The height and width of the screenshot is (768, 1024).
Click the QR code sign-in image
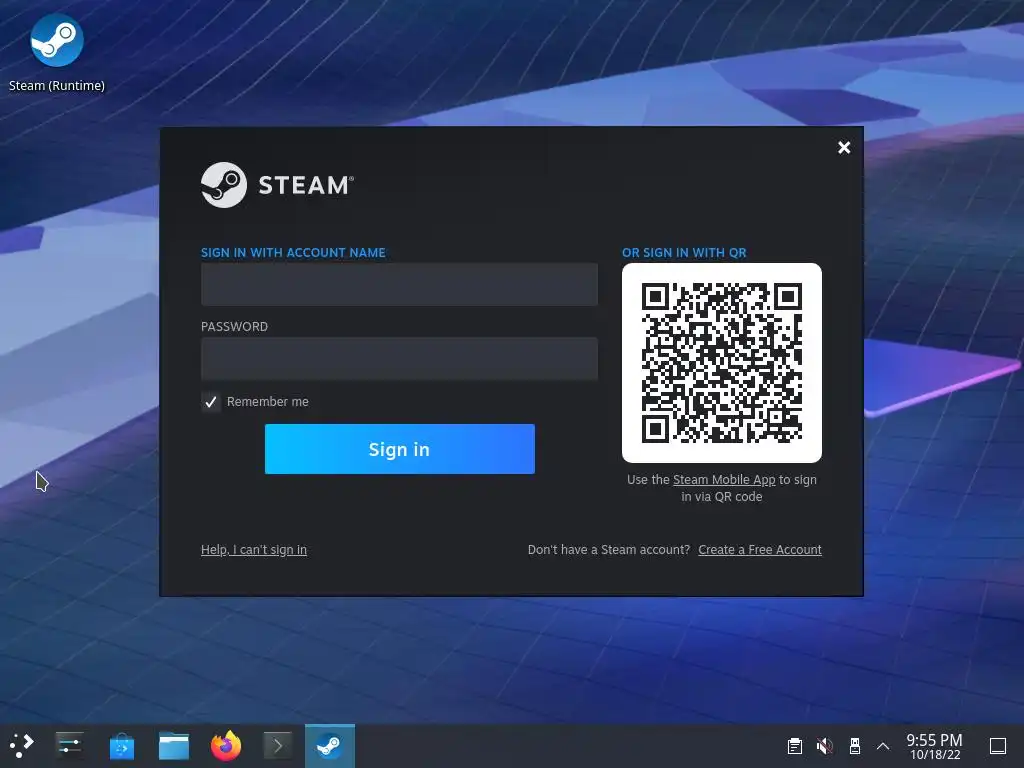coord(722,363)
